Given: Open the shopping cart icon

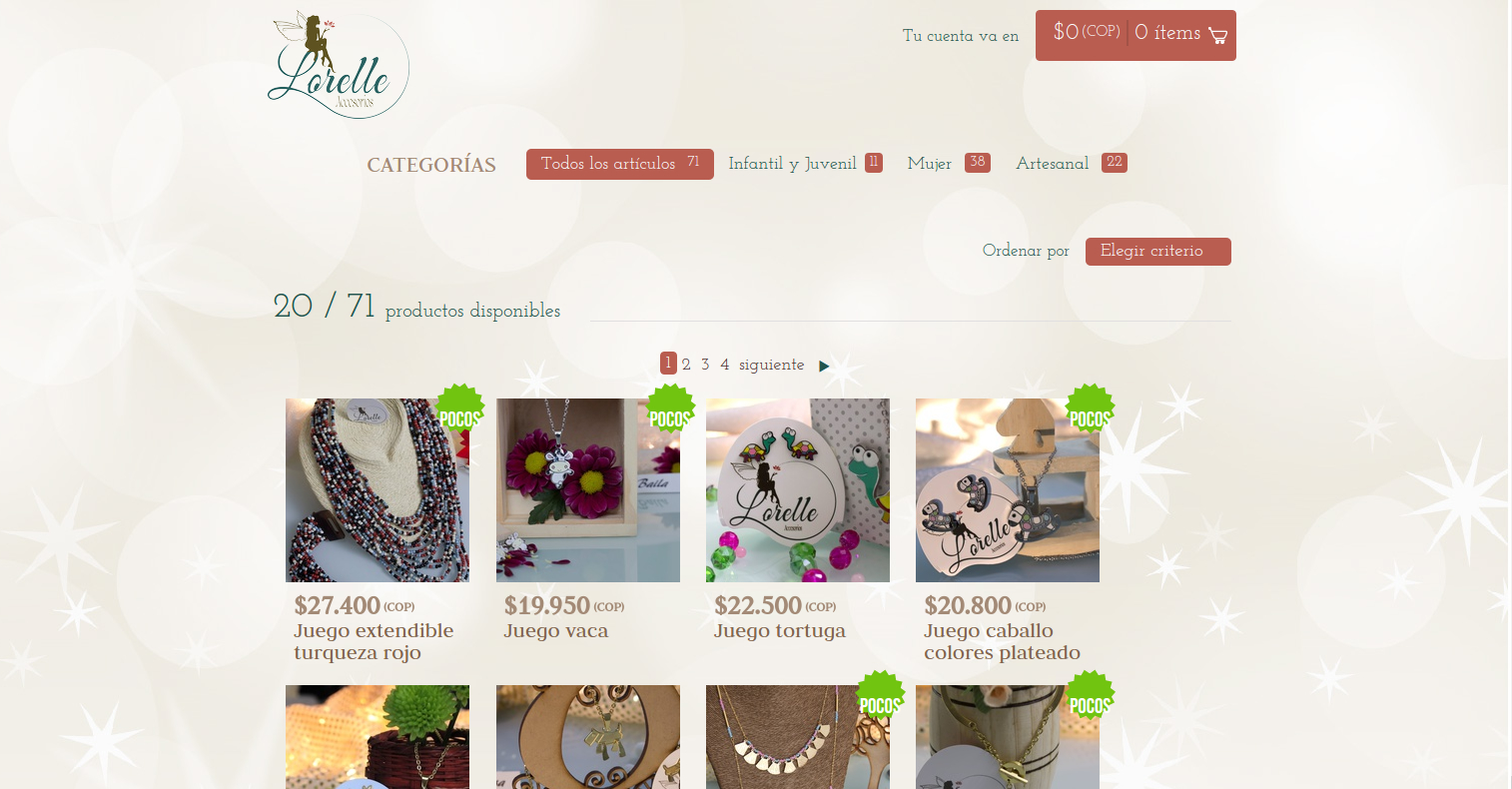Looking at the screenshot, I should point(1217,36).
